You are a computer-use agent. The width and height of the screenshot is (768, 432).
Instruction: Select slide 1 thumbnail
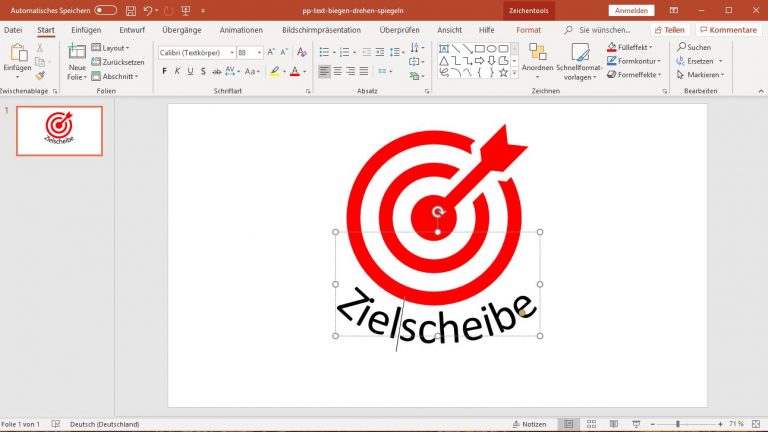(59, 131)
